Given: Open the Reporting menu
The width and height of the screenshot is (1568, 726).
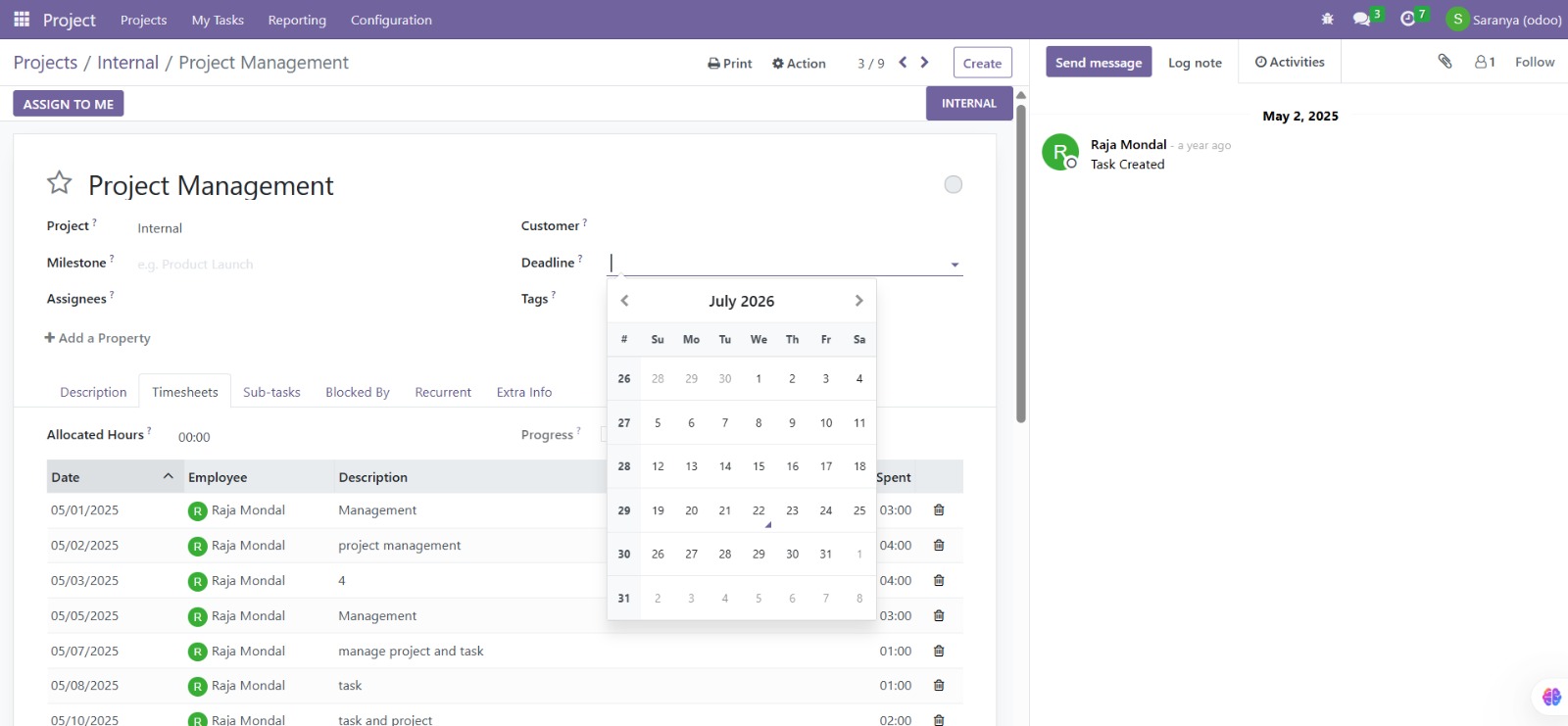Looking at the screenshot, I should click(x=297, y=20).
